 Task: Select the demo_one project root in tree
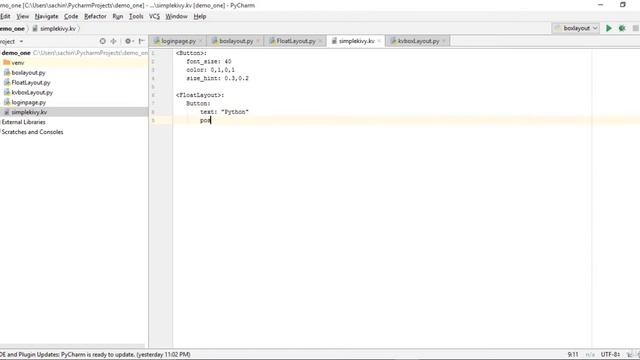16,53
